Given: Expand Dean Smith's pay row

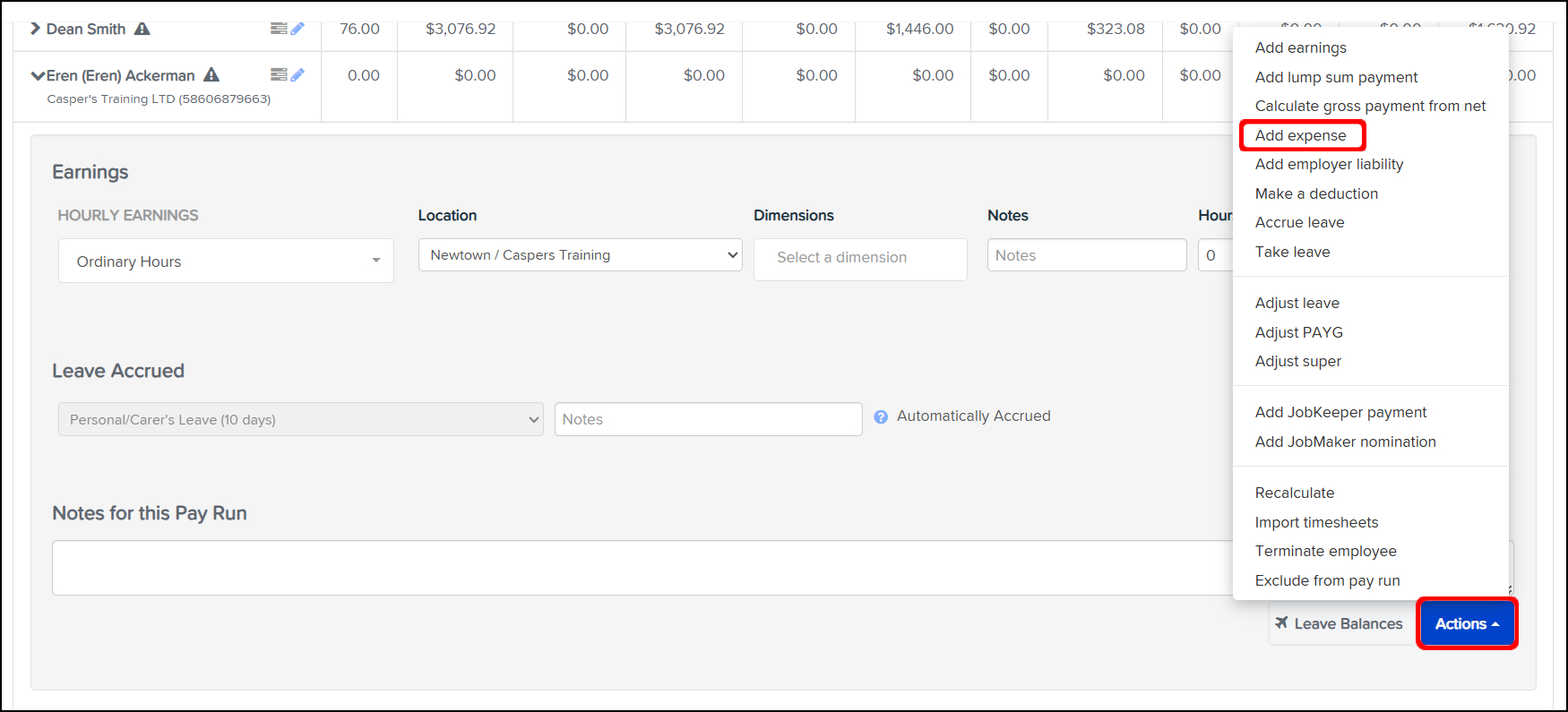Looking at the screenshot, I should tap(35, 29).
